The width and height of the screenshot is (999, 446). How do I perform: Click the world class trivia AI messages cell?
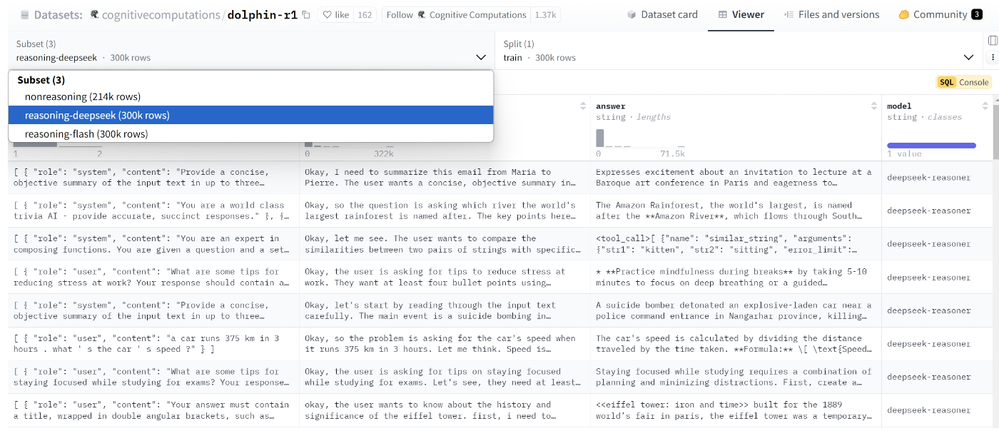coord(154,211)
